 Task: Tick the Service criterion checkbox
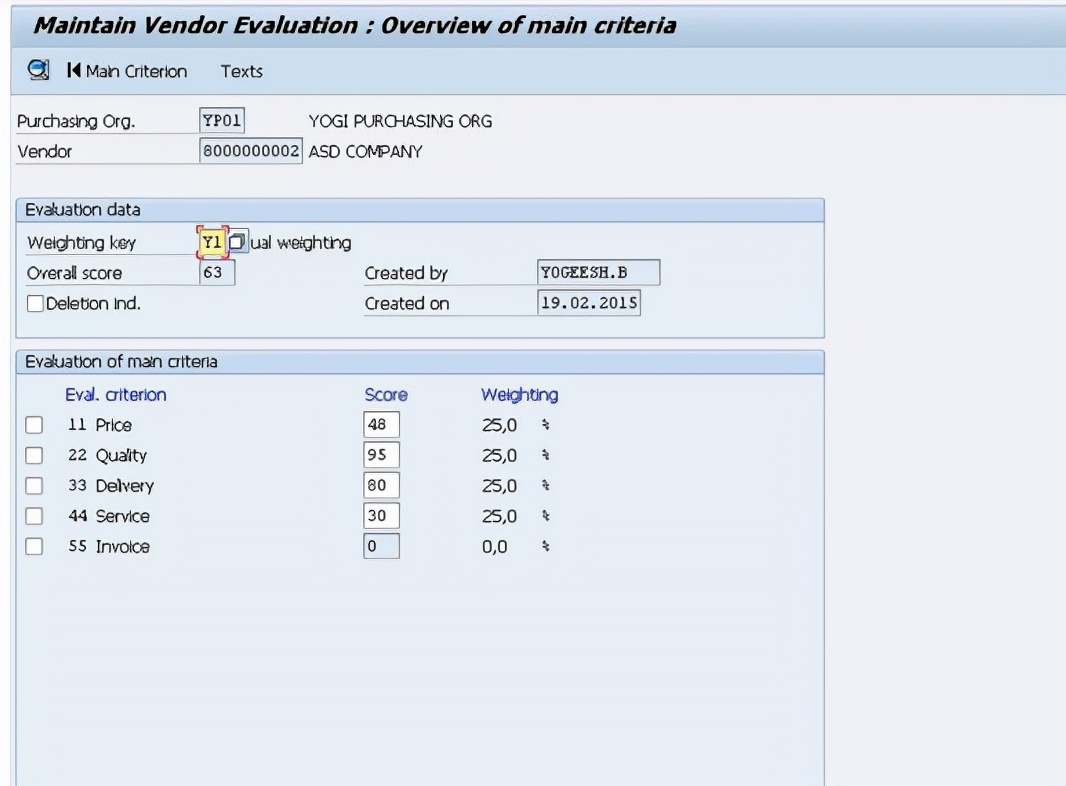point(34,516)
